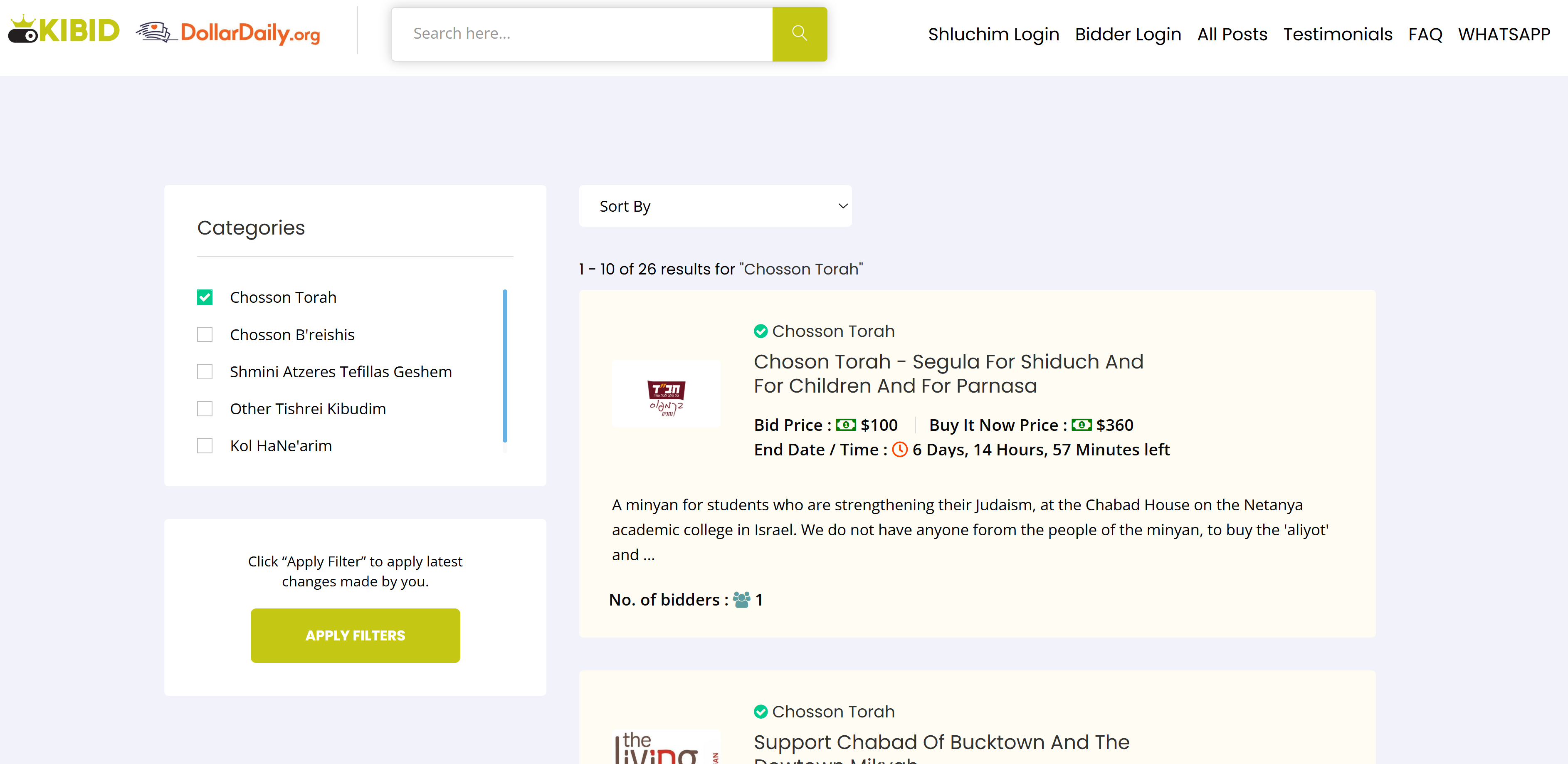
Task: Focus the Search here input field
Action: [x=582, y=34]
